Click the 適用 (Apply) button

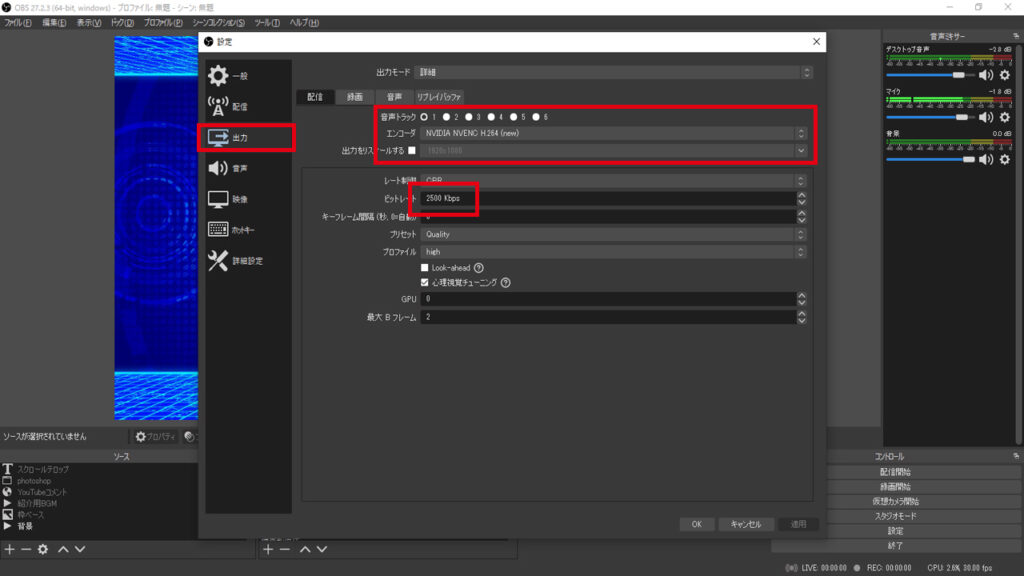pos(798,523)
